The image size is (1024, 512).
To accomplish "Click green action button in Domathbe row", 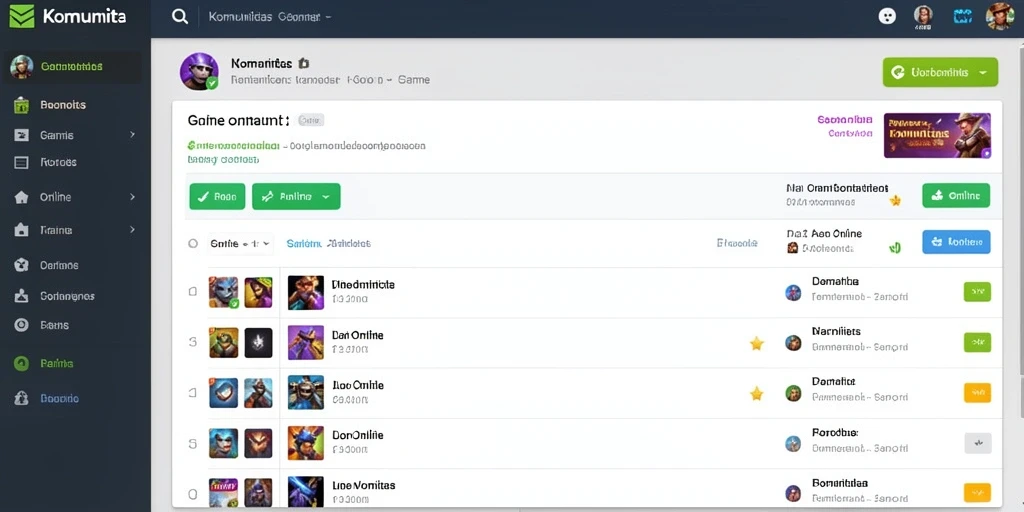I will pyautogui.click(x=978, y=292).
